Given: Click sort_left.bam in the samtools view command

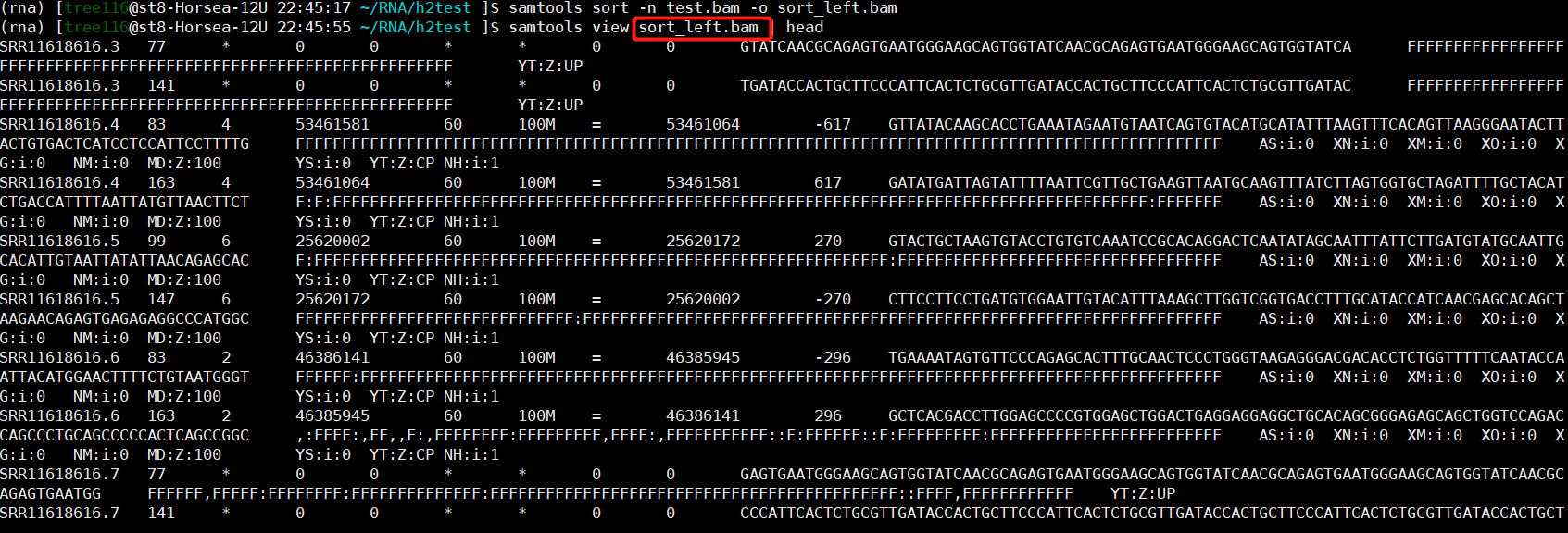Looking at the screenshot, I should [x=698, y=27].
